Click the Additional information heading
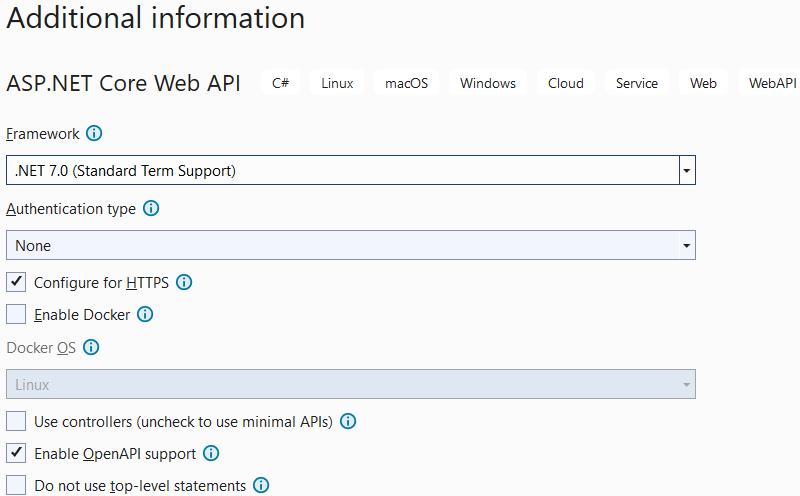This screenshot has width=800, height=496. (156, 17)
